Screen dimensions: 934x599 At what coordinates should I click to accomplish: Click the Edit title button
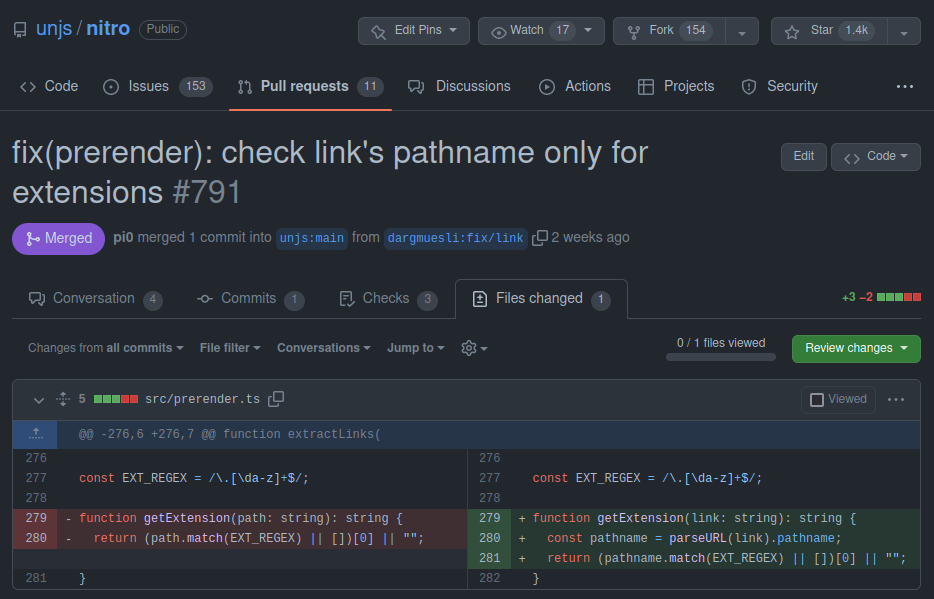pyautogui.click(x=804, y=157)
